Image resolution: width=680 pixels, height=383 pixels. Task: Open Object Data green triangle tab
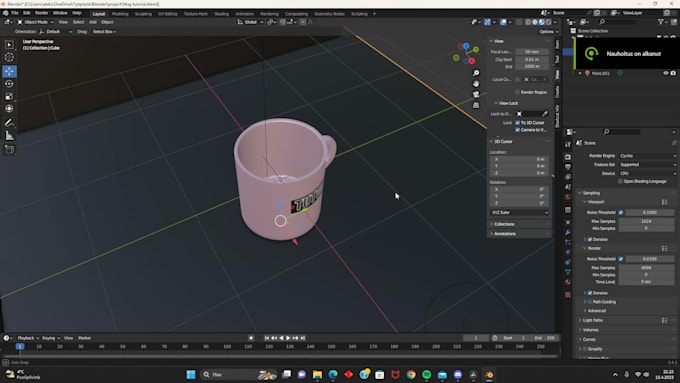[568, 272]
